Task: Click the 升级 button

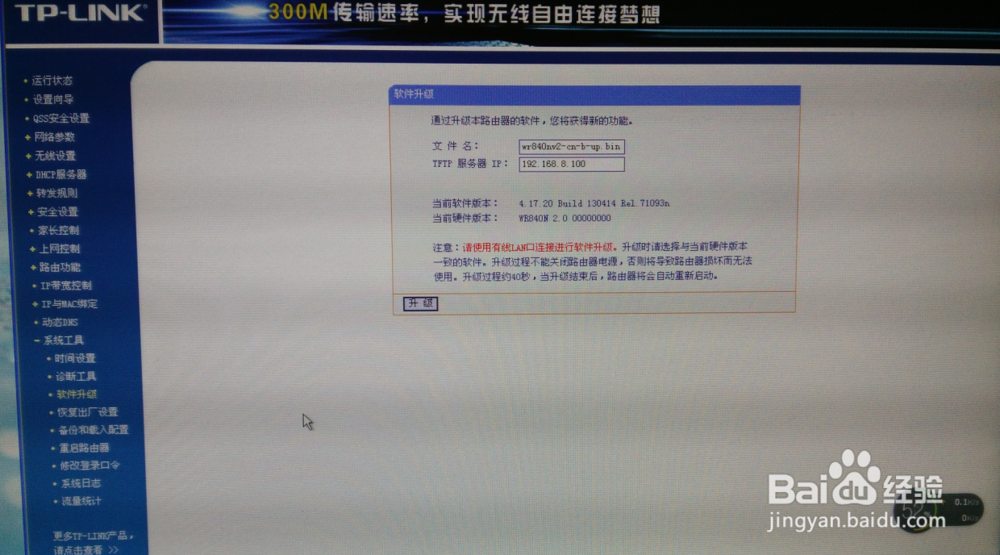Action: [x=420, y=304]
